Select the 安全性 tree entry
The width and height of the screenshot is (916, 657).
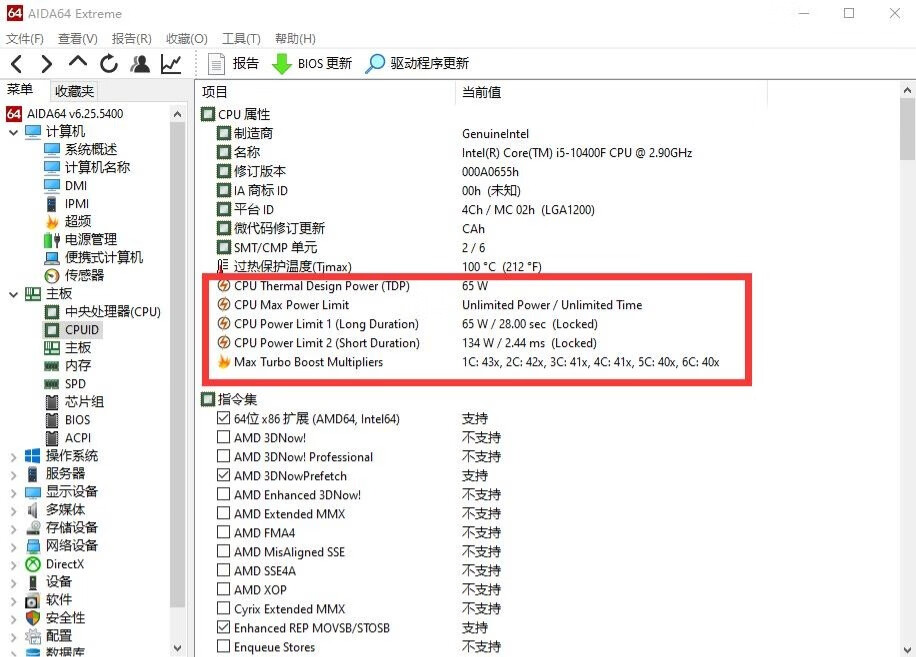pyautogui.click(x=65, y=618)
